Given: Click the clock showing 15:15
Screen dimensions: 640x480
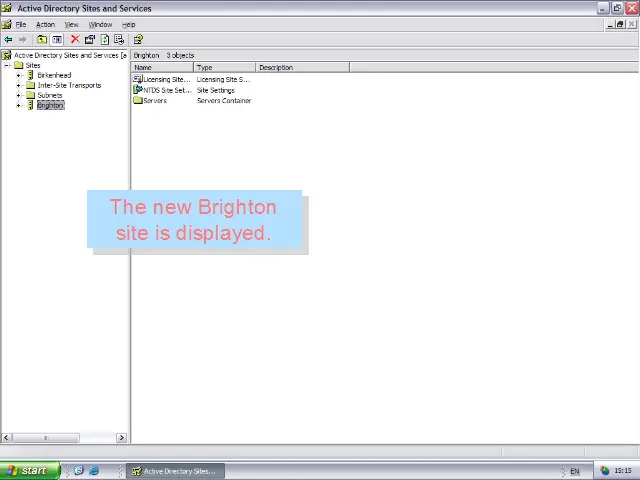Looking at the screenshot, I should 623,471.
